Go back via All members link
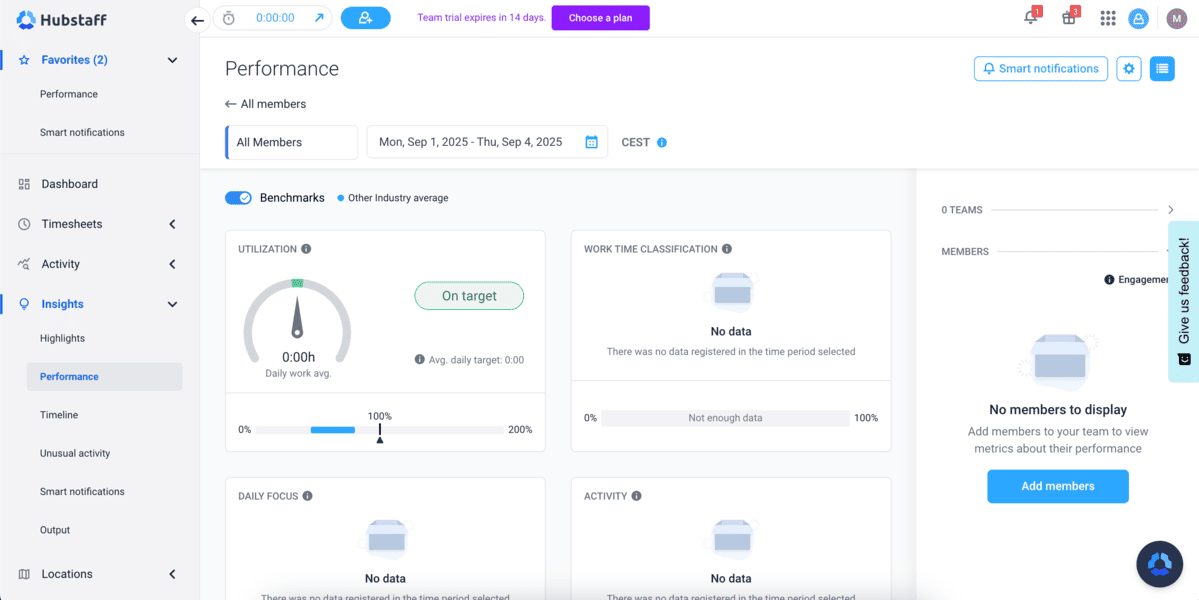This screenshot has width=1199, height=600. click(266, 104)
